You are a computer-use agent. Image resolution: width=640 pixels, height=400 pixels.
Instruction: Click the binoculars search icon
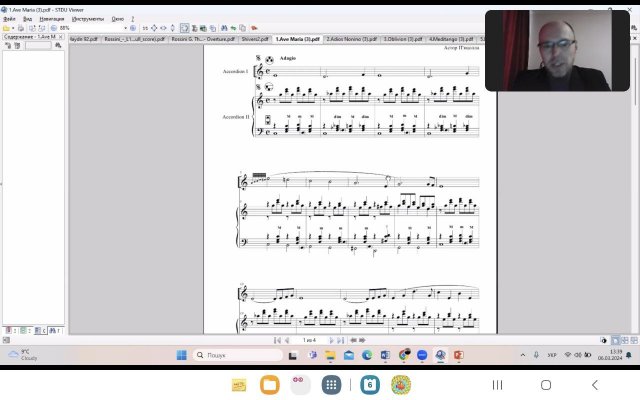pyautogui.click(x=224, y=28)
